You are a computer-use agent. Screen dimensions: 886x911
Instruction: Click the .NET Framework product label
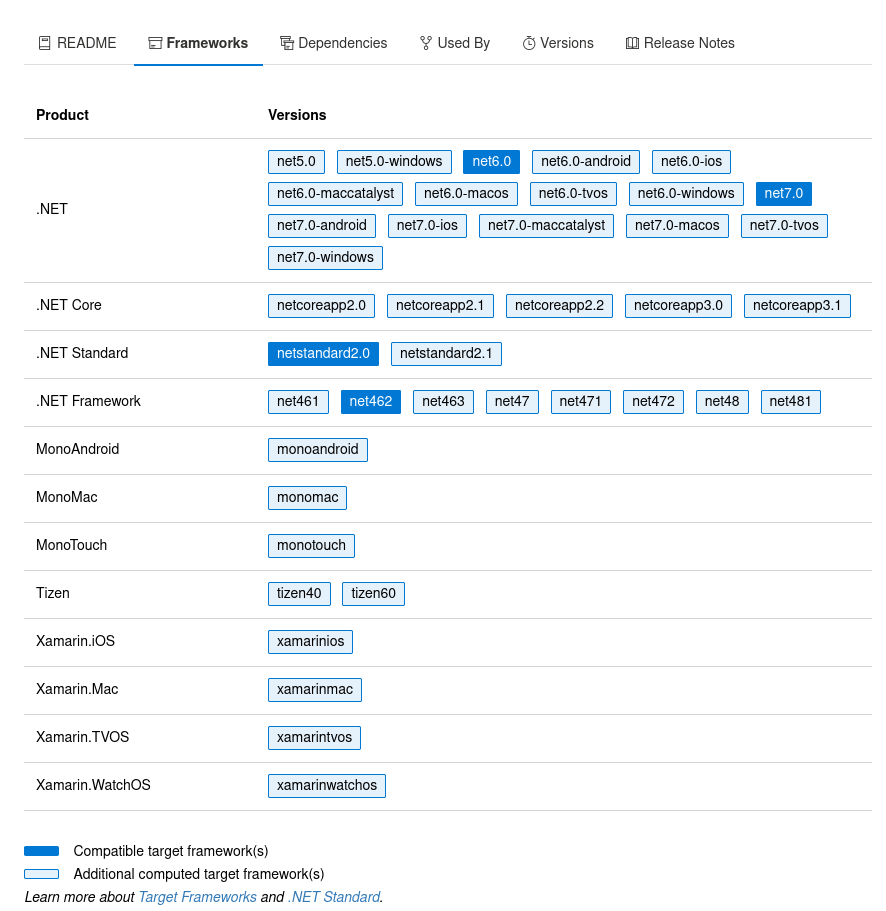click(x=88, y=401)
